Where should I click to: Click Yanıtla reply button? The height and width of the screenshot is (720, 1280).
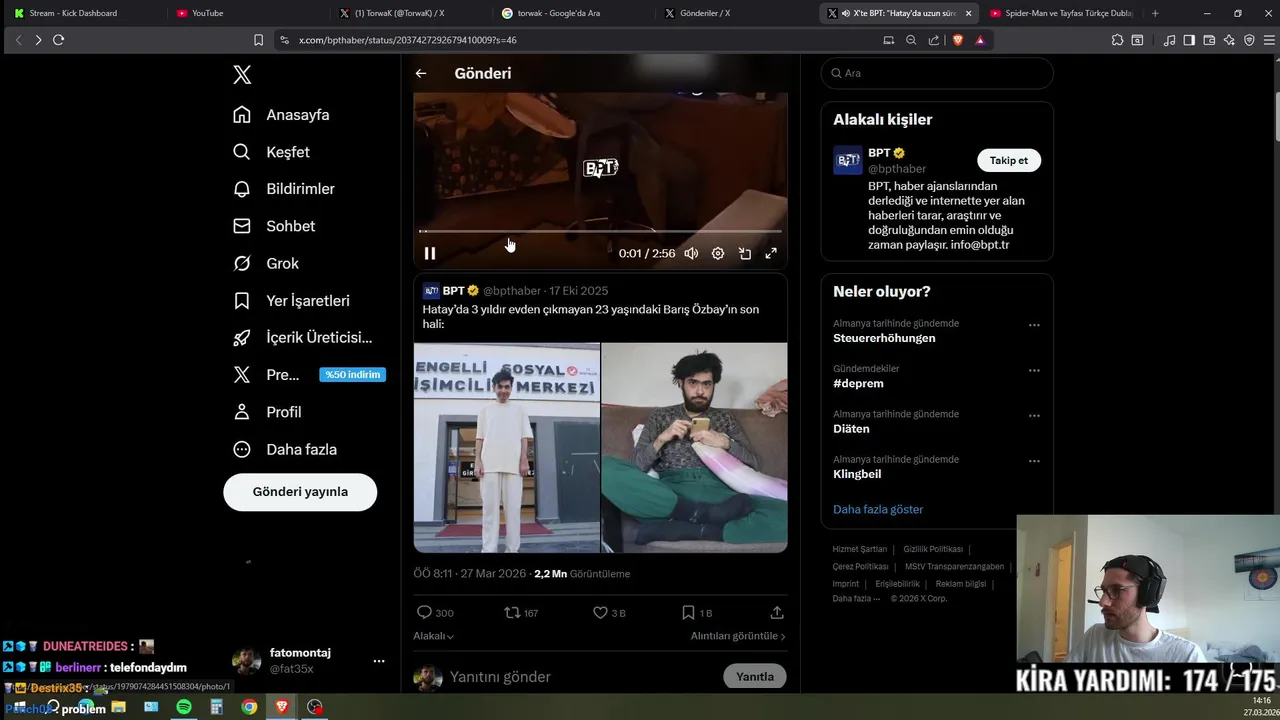pyautogui.click(x=755, y=677)
